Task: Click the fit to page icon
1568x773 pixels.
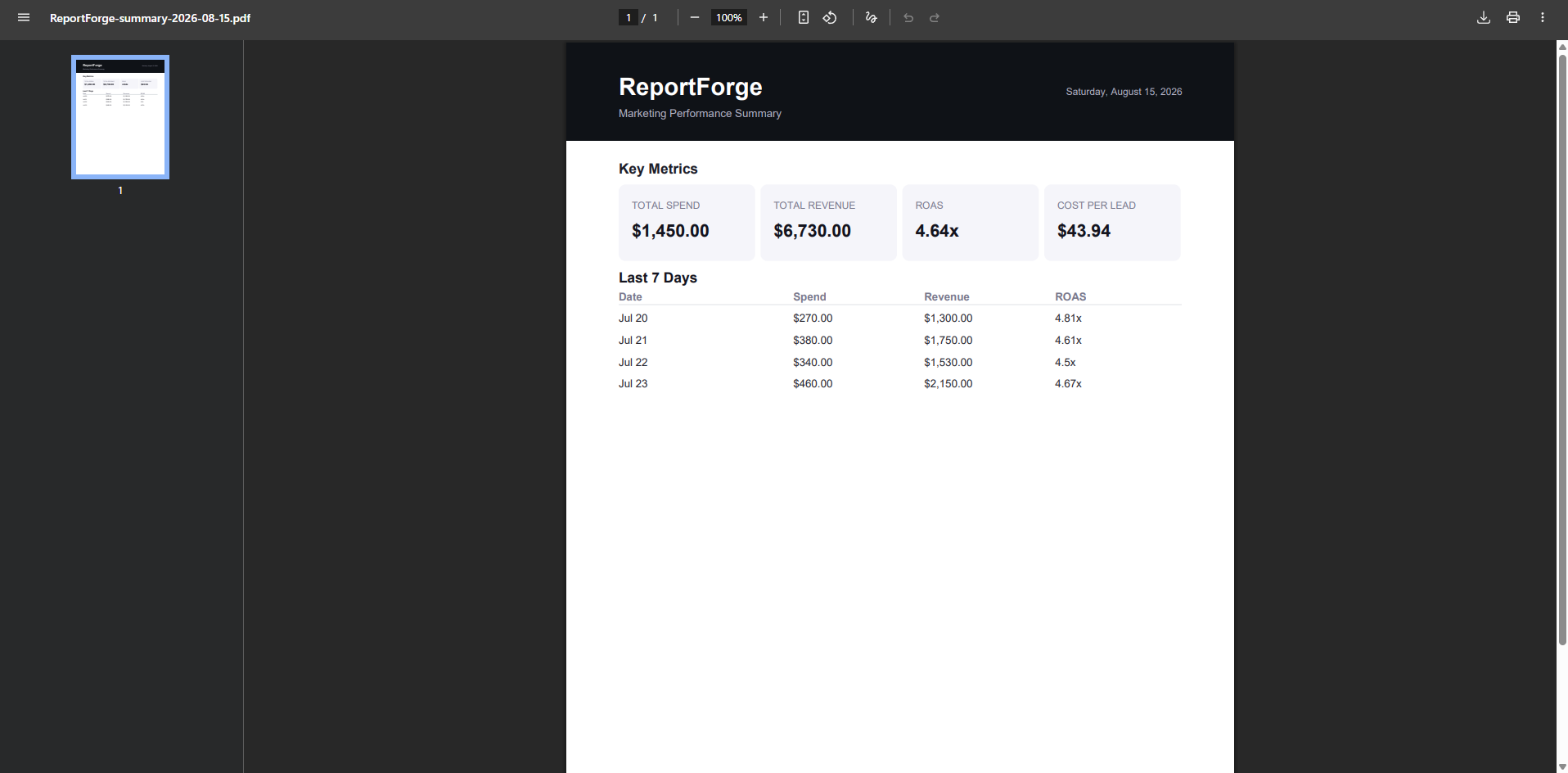Action: point(804,17)
